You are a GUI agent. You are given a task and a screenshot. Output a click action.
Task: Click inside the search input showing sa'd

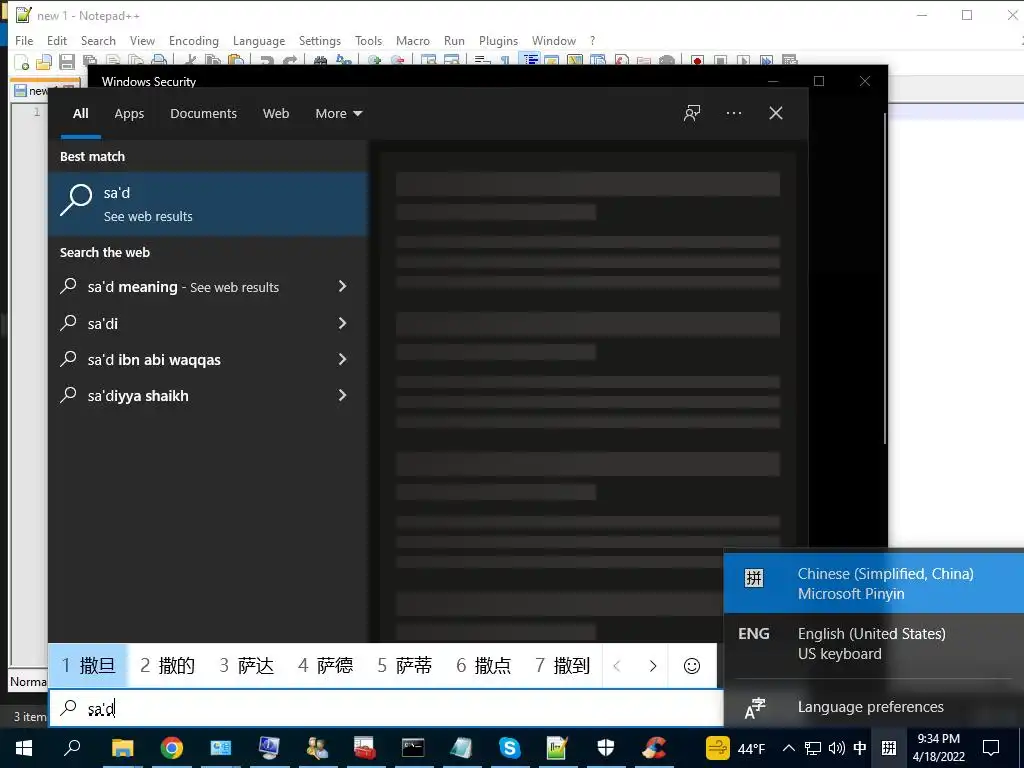pos(386,708)
